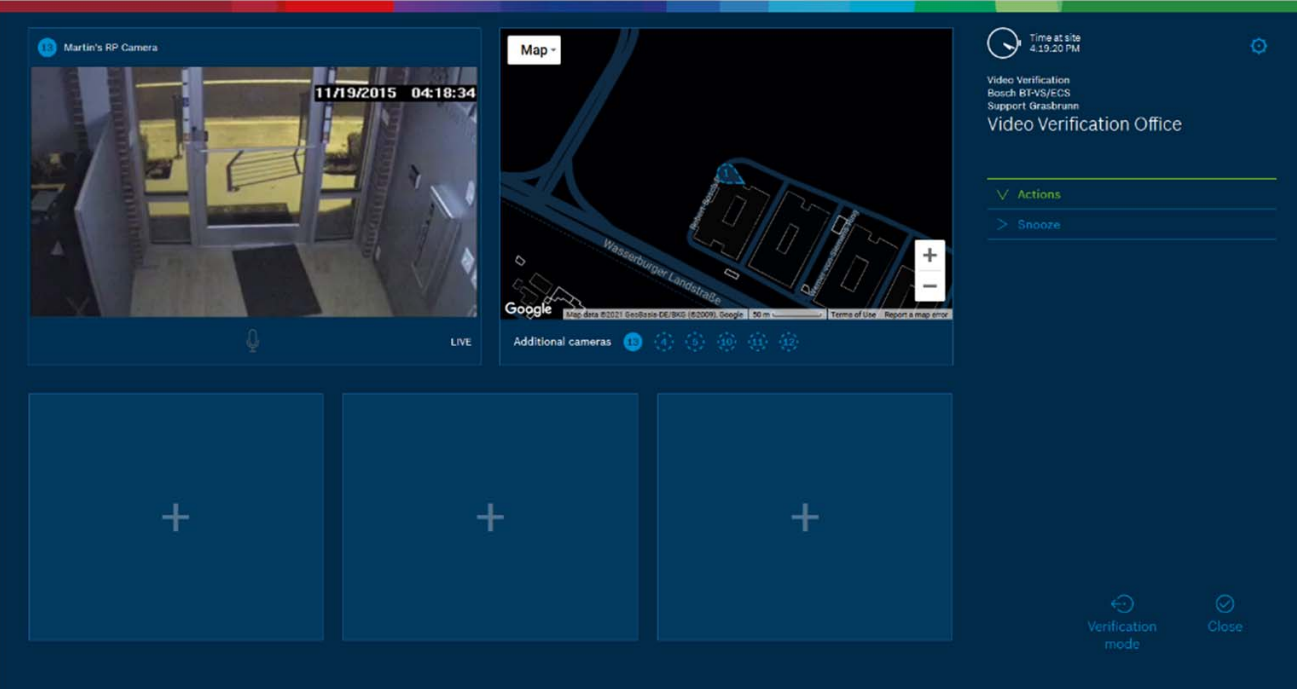This screenshot has height=689, width=1297.
Task: Select additional camera 10
Action: (726, 342)
